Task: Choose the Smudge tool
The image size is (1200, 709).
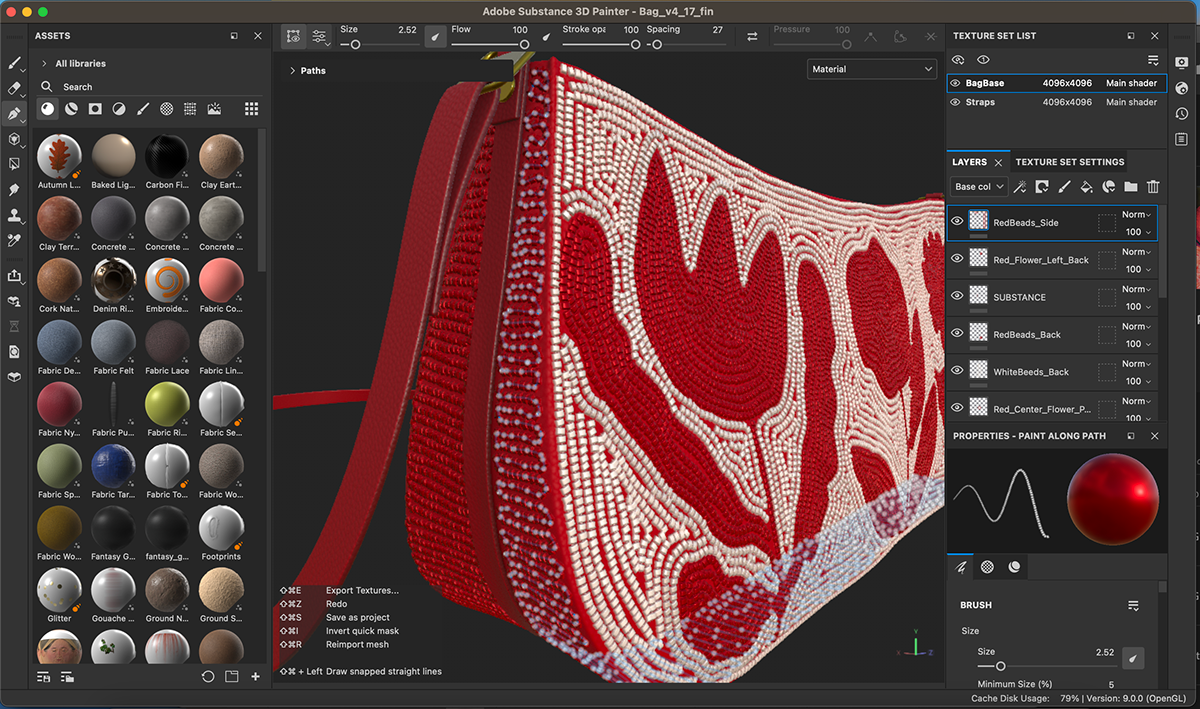Action: (x=14, y=189)
